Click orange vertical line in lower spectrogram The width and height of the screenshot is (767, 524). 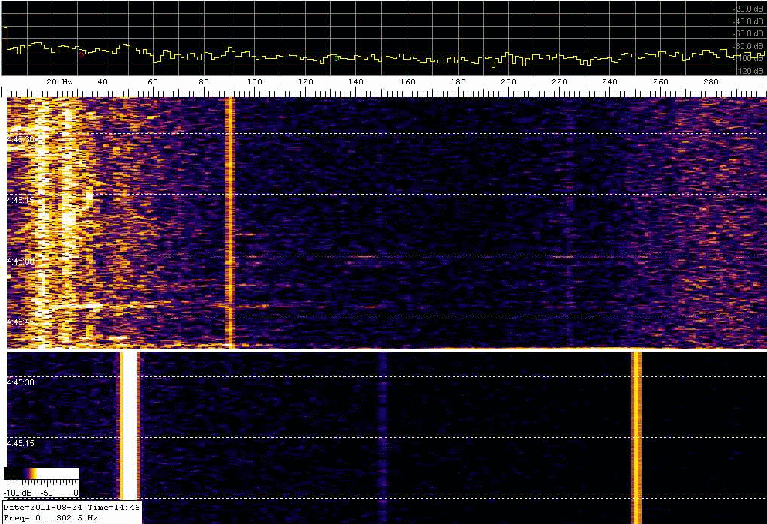(636, 430)
